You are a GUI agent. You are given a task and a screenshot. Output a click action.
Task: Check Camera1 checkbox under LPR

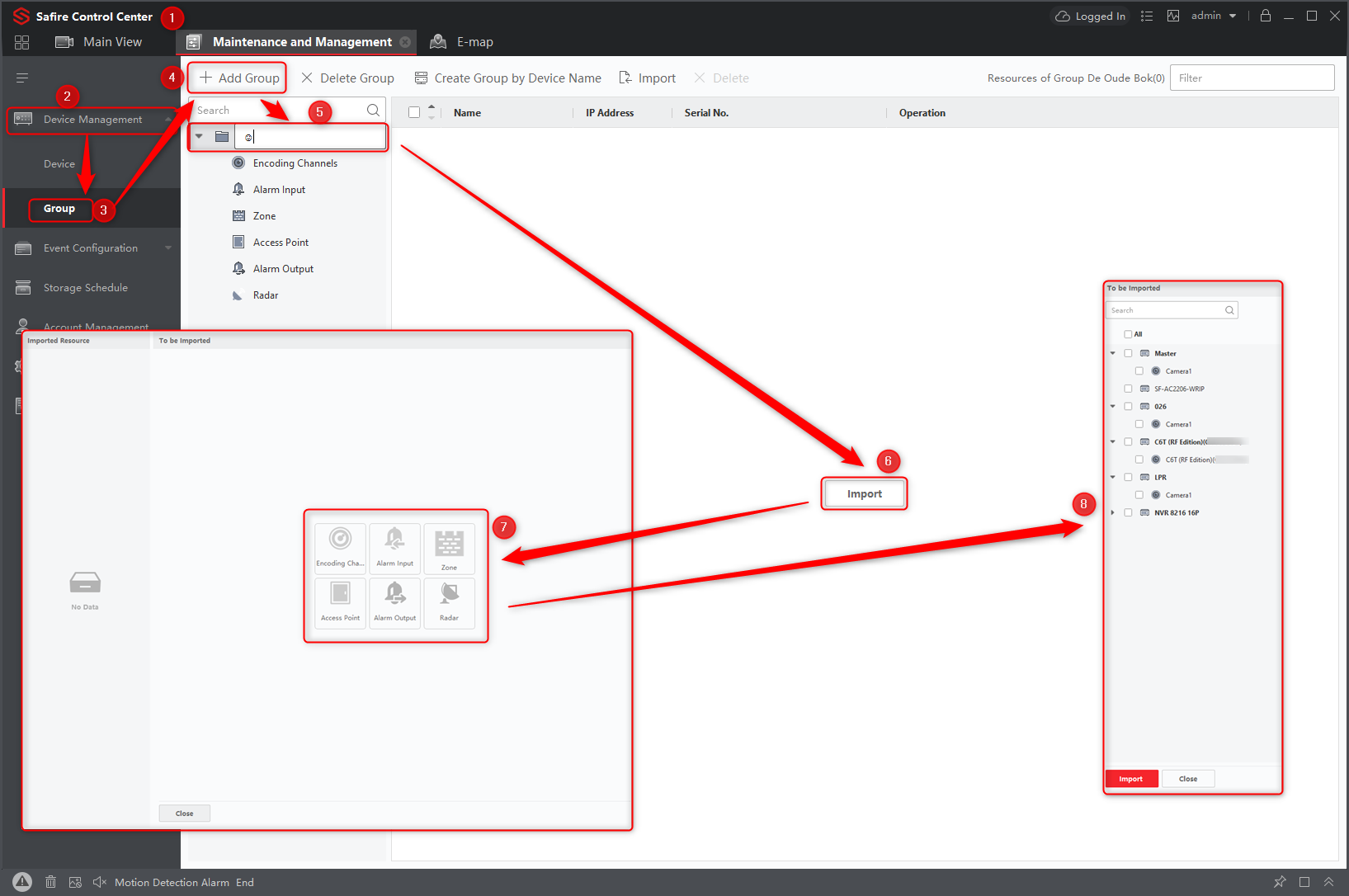[1139, 495]
